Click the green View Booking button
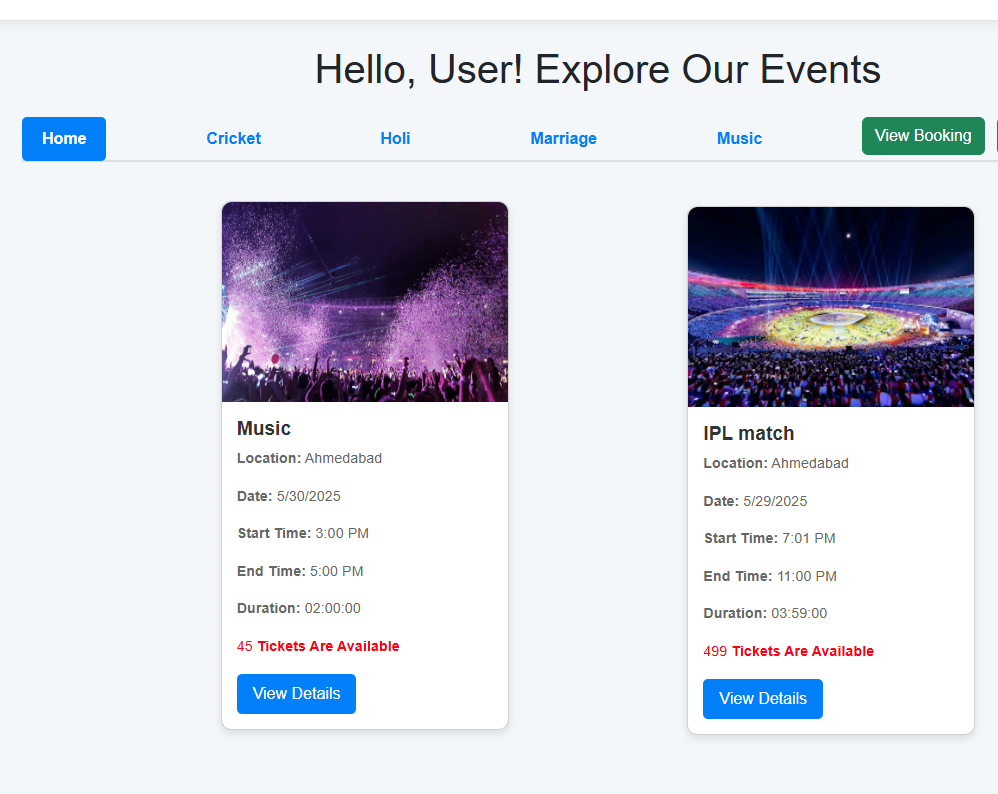 pyautogui.click(x=923, y=136)
